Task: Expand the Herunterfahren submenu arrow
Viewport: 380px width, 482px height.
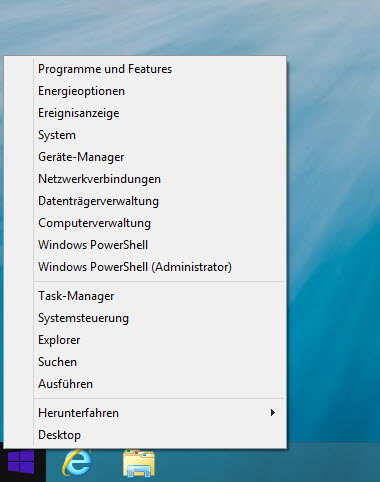Action: point(273,413)
